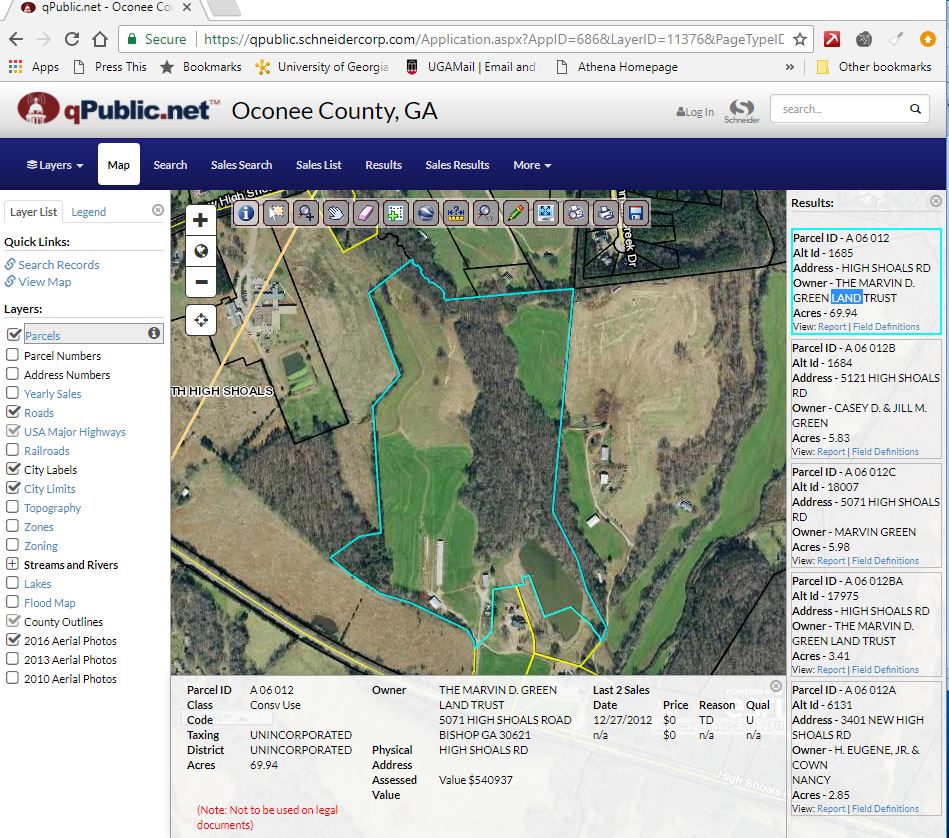Viewport: 949px width, 838px height.
Task: View Report for parcel A 06 012BA
Action: tap(831, 669)
